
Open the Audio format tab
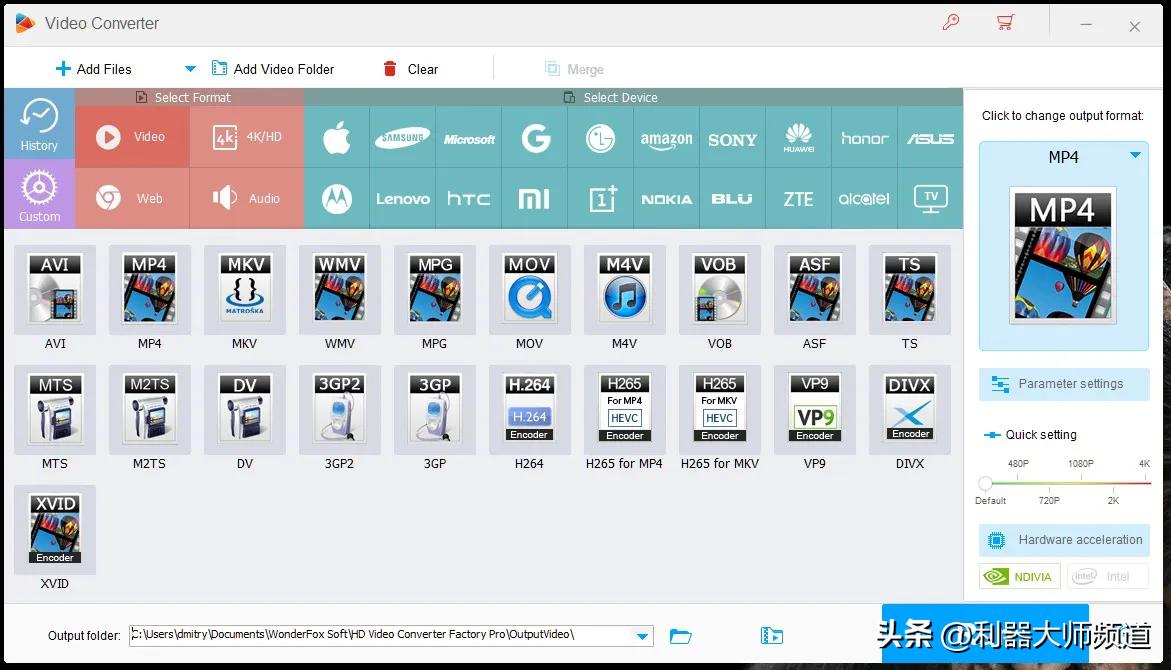tap(247, 199)
